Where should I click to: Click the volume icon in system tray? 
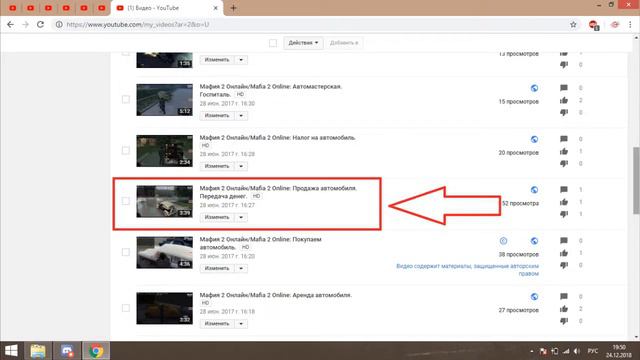tap(577, 351)
